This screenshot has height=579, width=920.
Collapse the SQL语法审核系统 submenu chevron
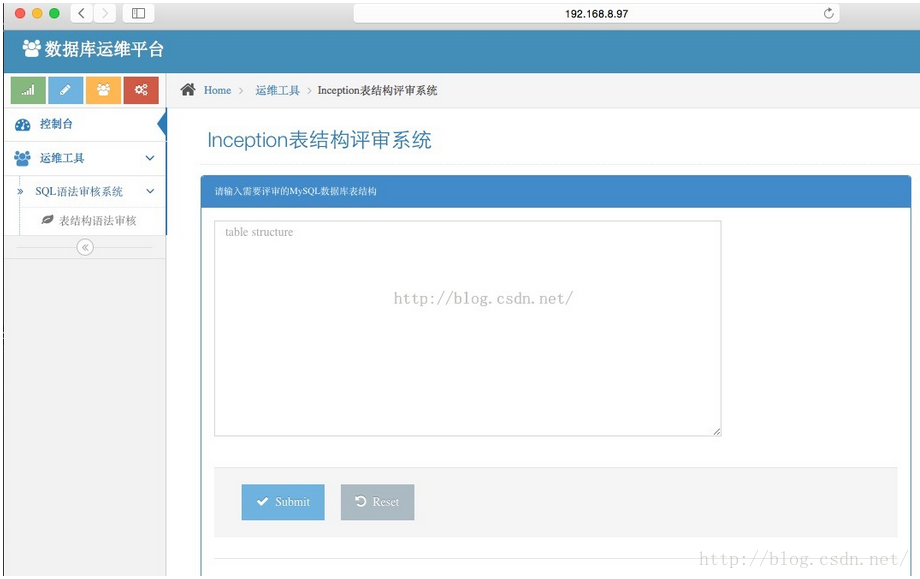coord(150,191)
